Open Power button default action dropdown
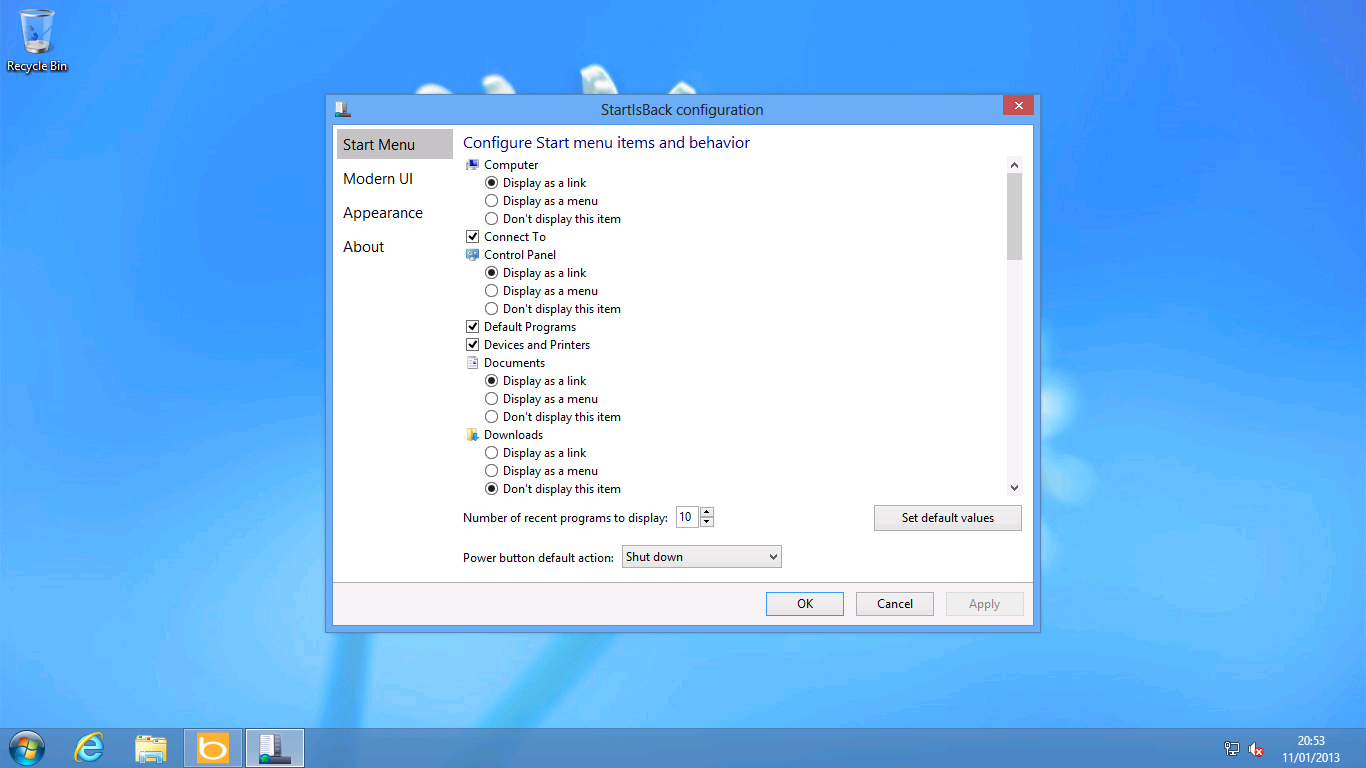Screen dimensions: 1366x768 702,557
